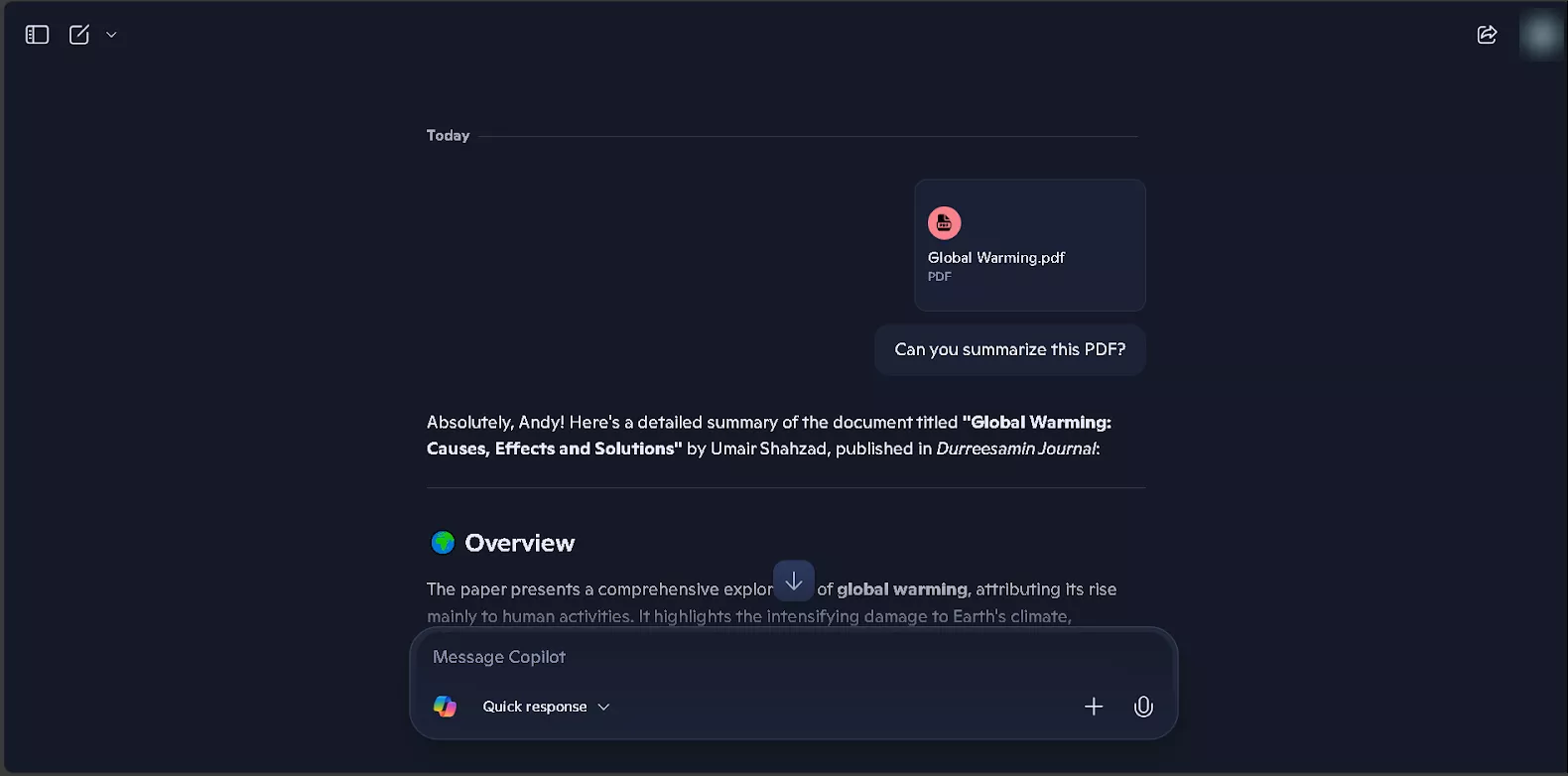Expand the chevron beside new chat icon

(x=111, y=35)
